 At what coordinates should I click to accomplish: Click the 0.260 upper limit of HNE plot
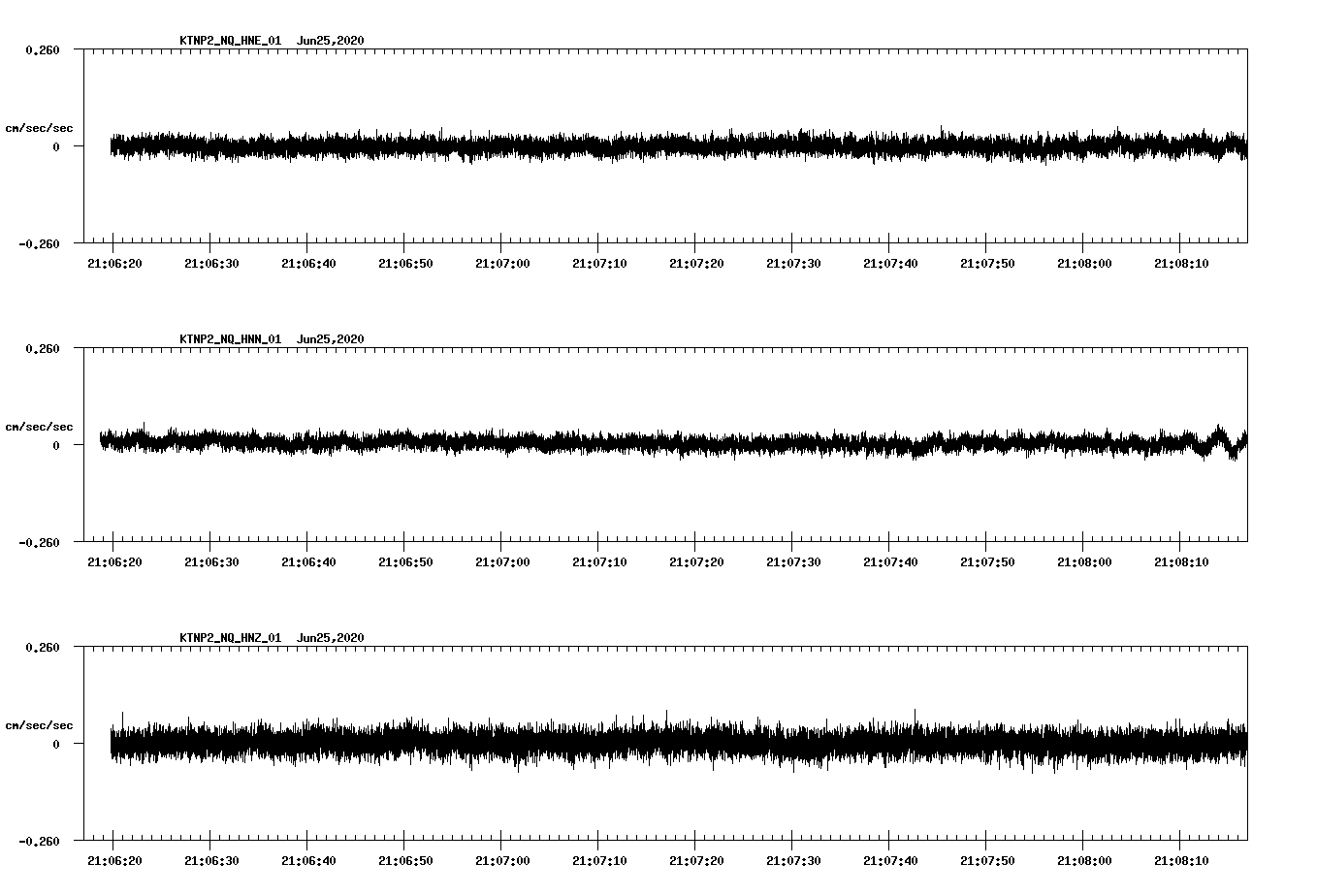(x=43, y=50)
